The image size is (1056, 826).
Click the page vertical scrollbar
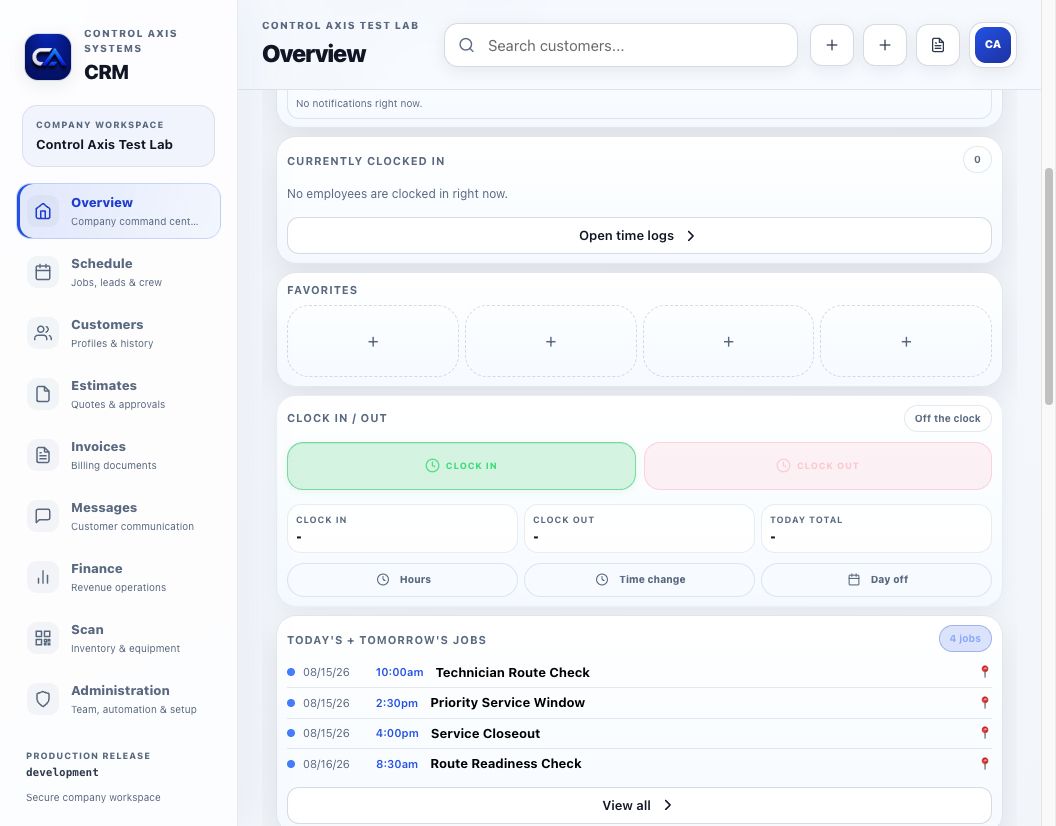tap(1049, 286)
